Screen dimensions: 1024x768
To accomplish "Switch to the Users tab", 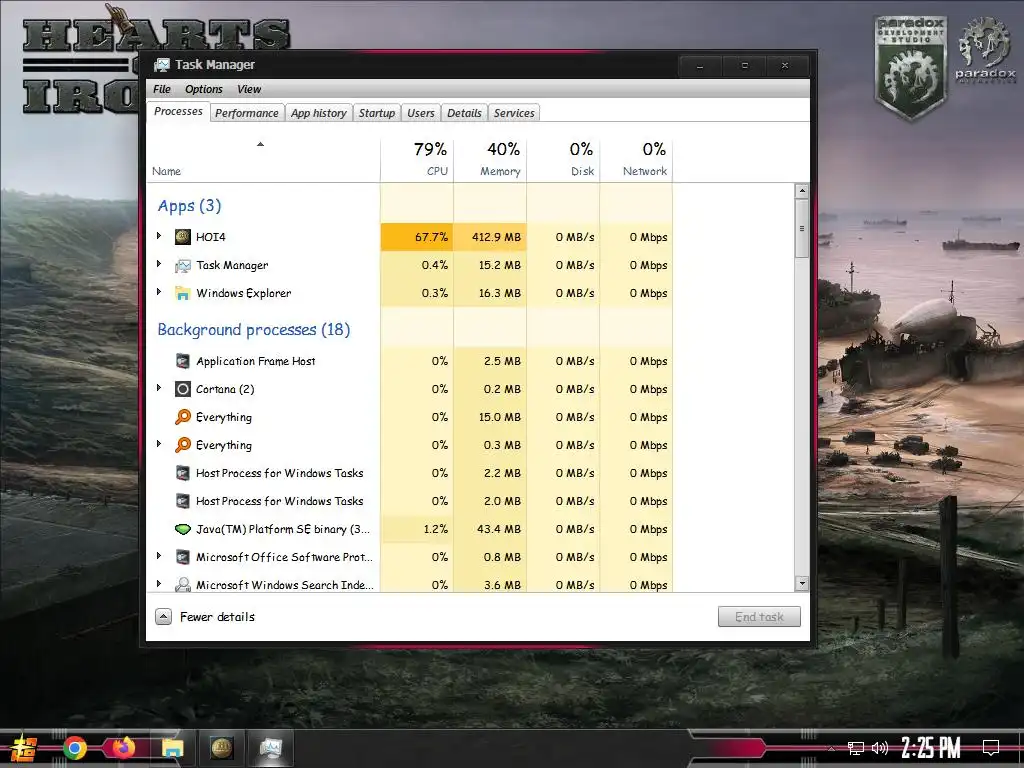I will point(421,113).
